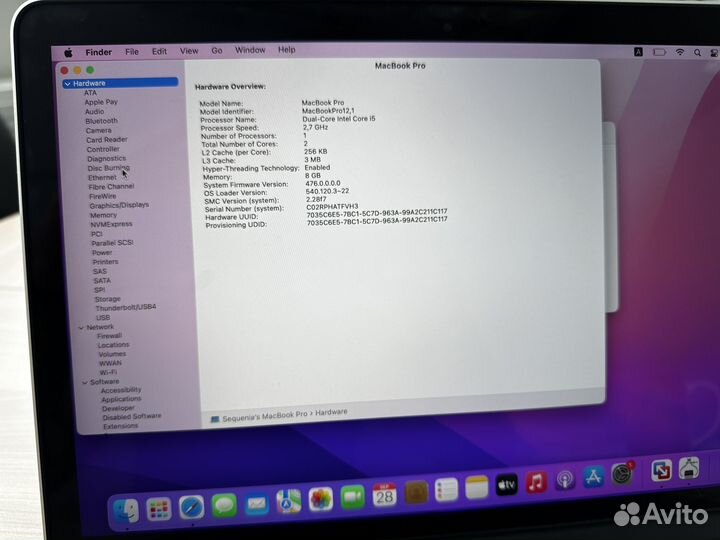Select Ethernet in the sidebar
Screen dimensions: 720x540
[x=102, y=177]
